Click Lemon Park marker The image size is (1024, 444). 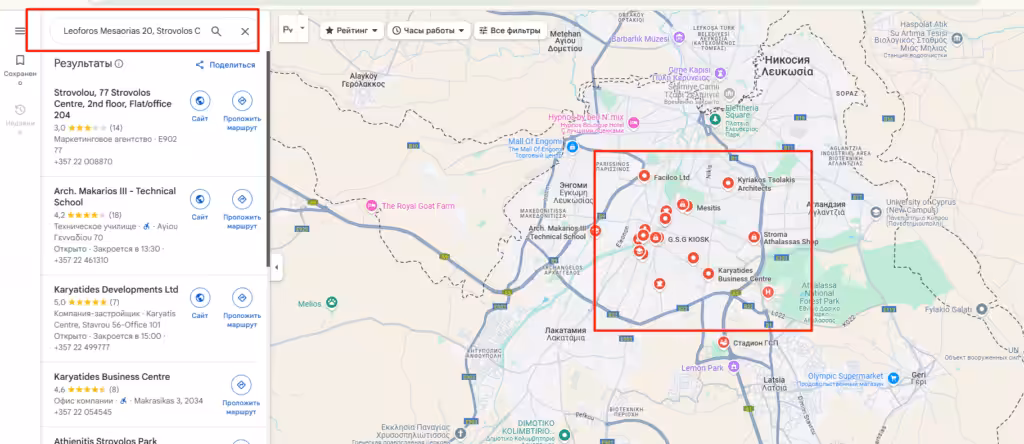pos(733,367)
